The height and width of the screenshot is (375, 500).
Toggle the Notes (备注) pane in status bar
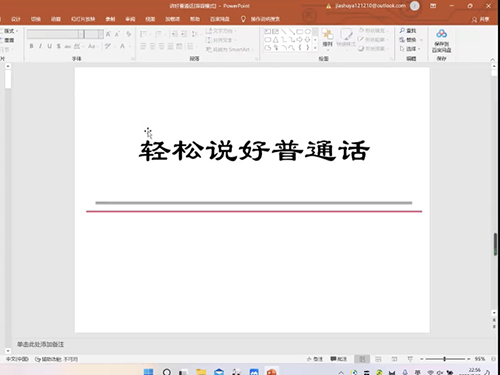coord(315,359)
